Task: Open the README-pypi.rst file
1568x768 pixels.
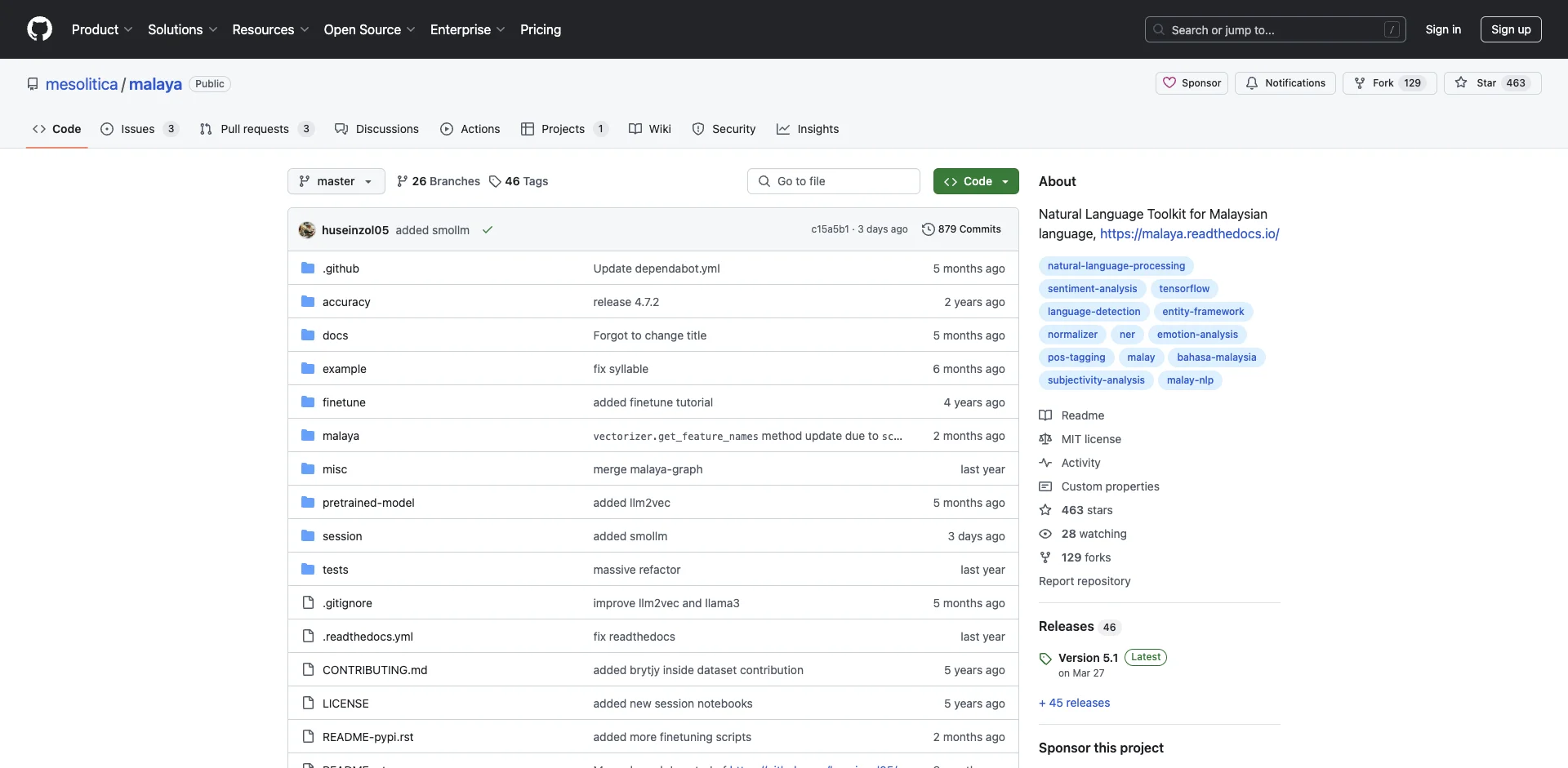Action: (x=367, y=737)
